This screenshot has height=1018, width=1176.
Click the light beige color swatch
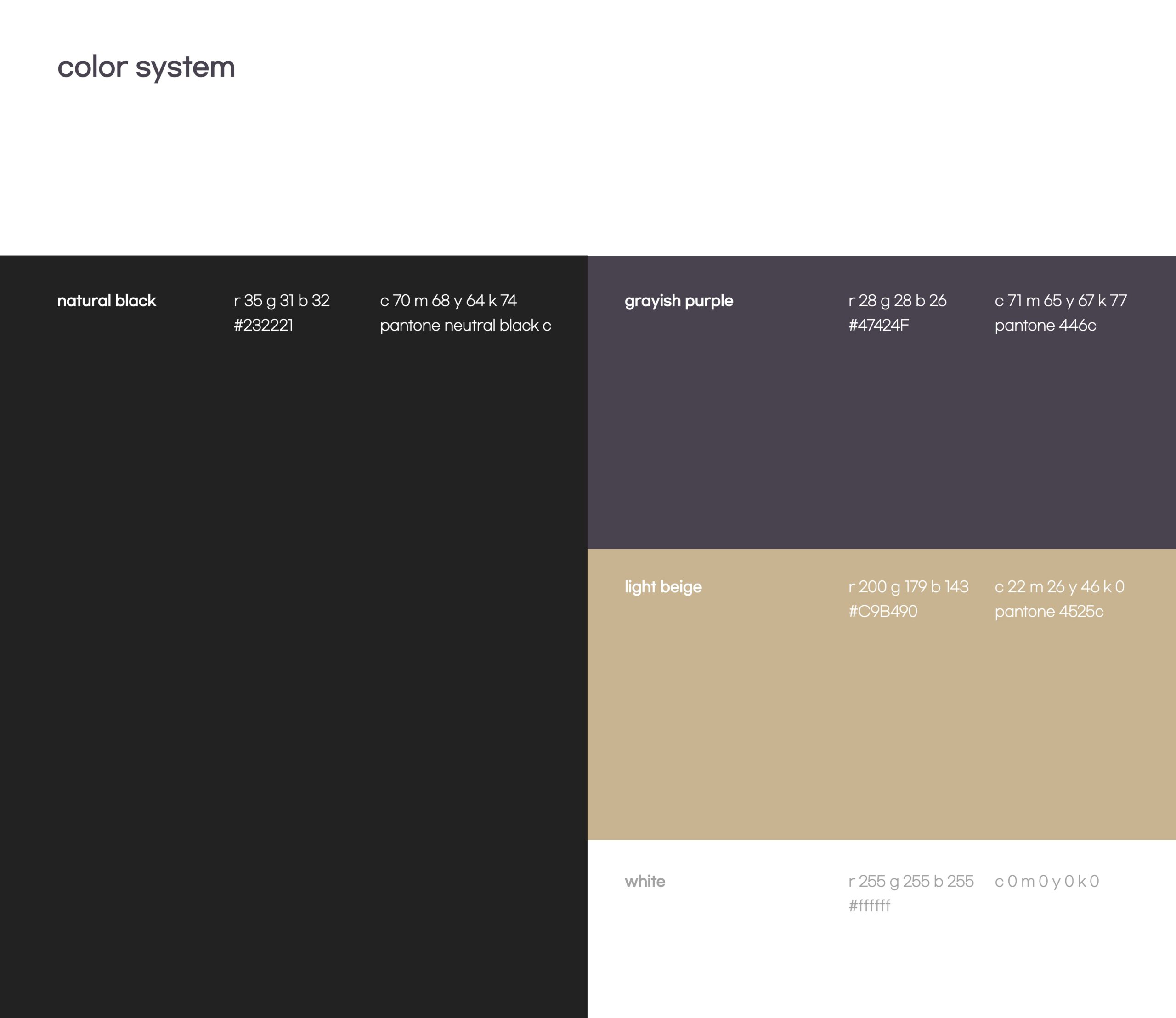[x=881, y=733]
